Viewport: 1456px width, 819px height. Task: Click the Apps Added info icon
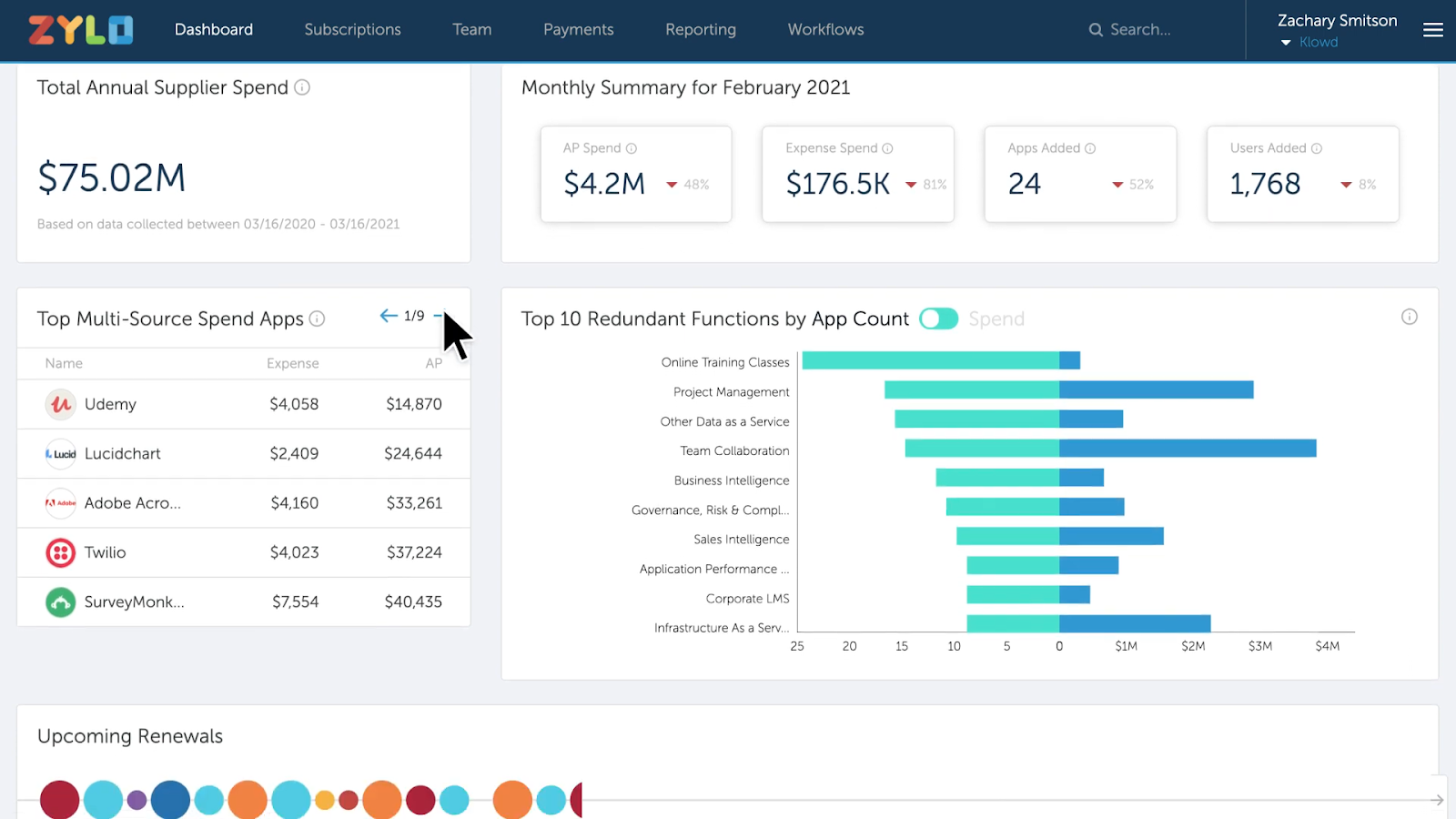[1090, 148]
